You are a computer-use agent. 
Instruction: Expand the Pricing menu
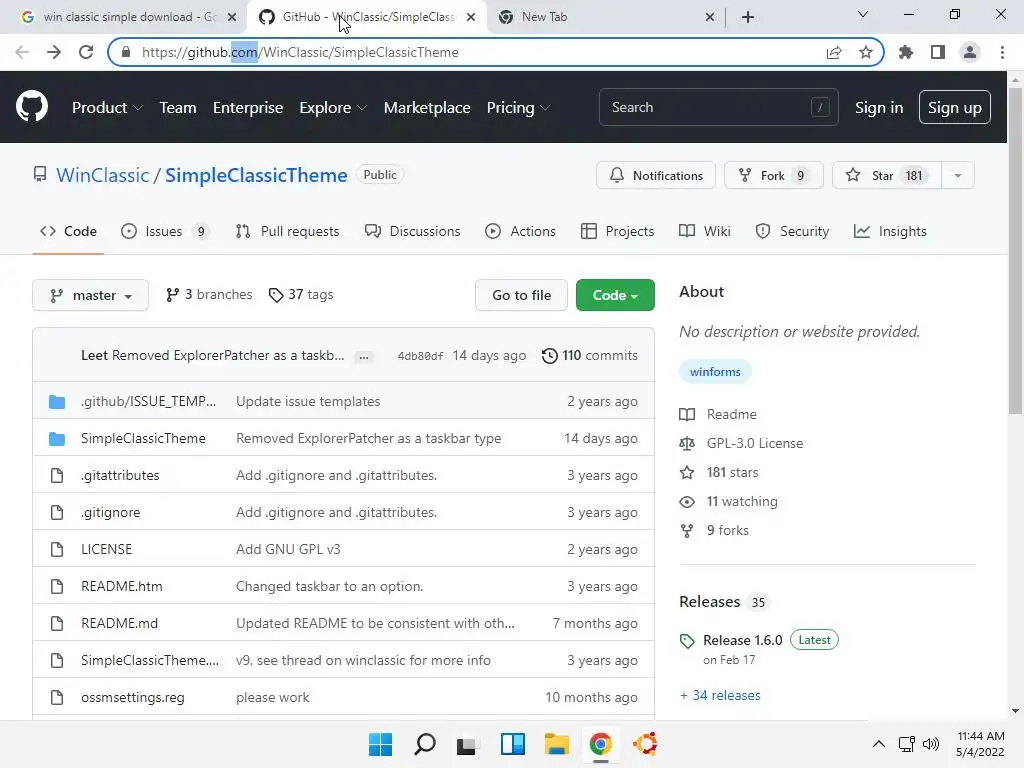click(x=518, y=108)
